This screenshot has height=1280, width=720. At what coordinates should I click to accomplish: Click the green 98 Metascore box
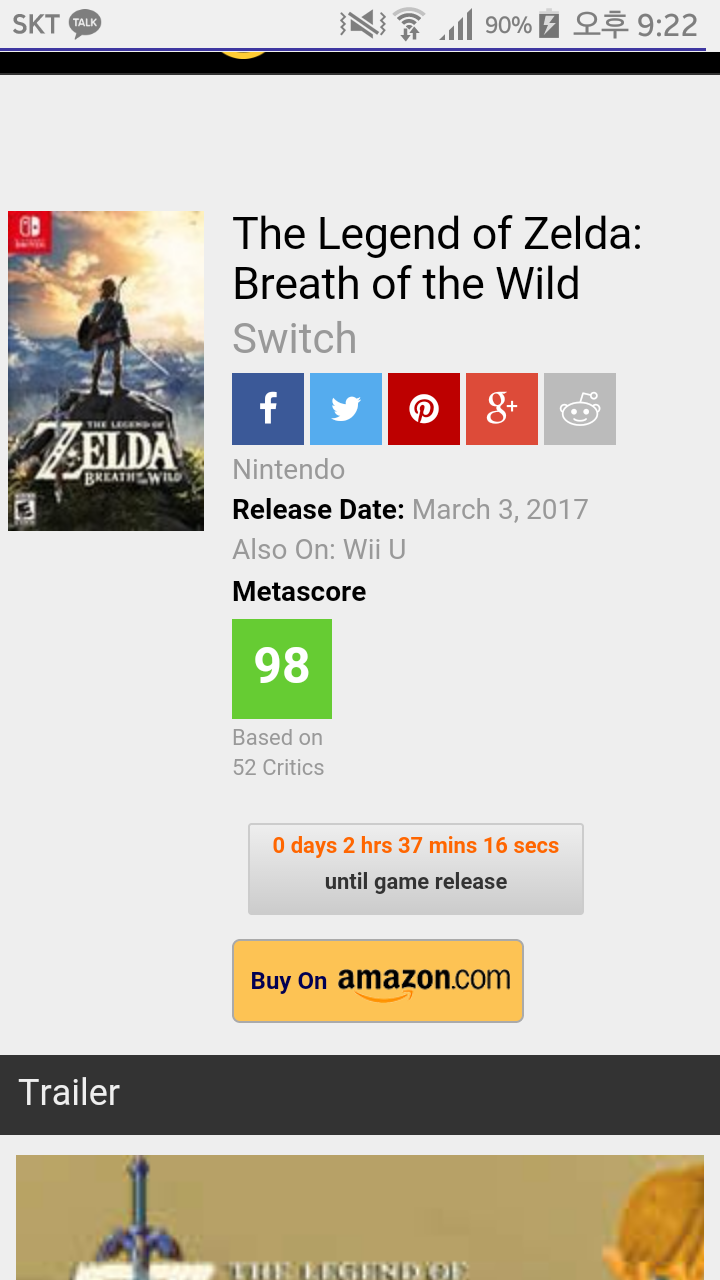pyautogui.click(x=282, y=669)
